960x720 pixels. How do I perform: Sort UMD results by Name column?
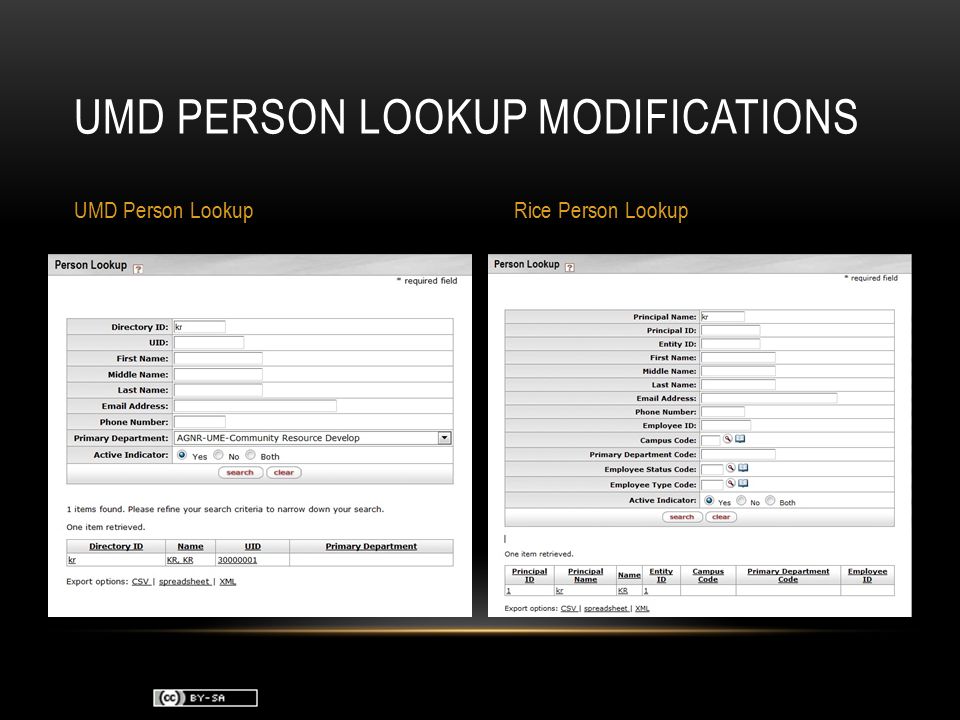pos(190,546)
